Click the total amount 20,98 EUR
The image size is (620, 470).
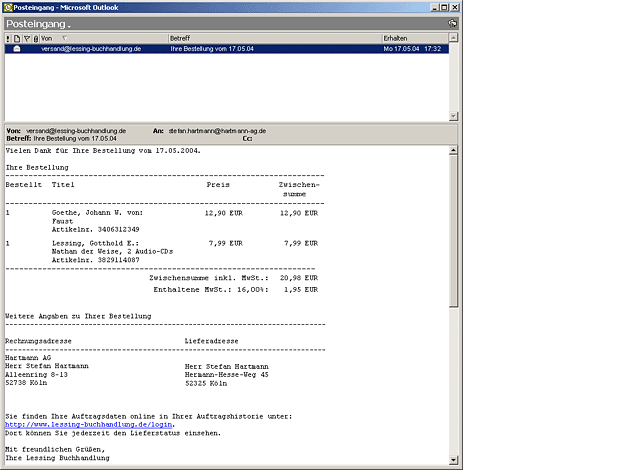pyautogui.click(x=299, y=278)
